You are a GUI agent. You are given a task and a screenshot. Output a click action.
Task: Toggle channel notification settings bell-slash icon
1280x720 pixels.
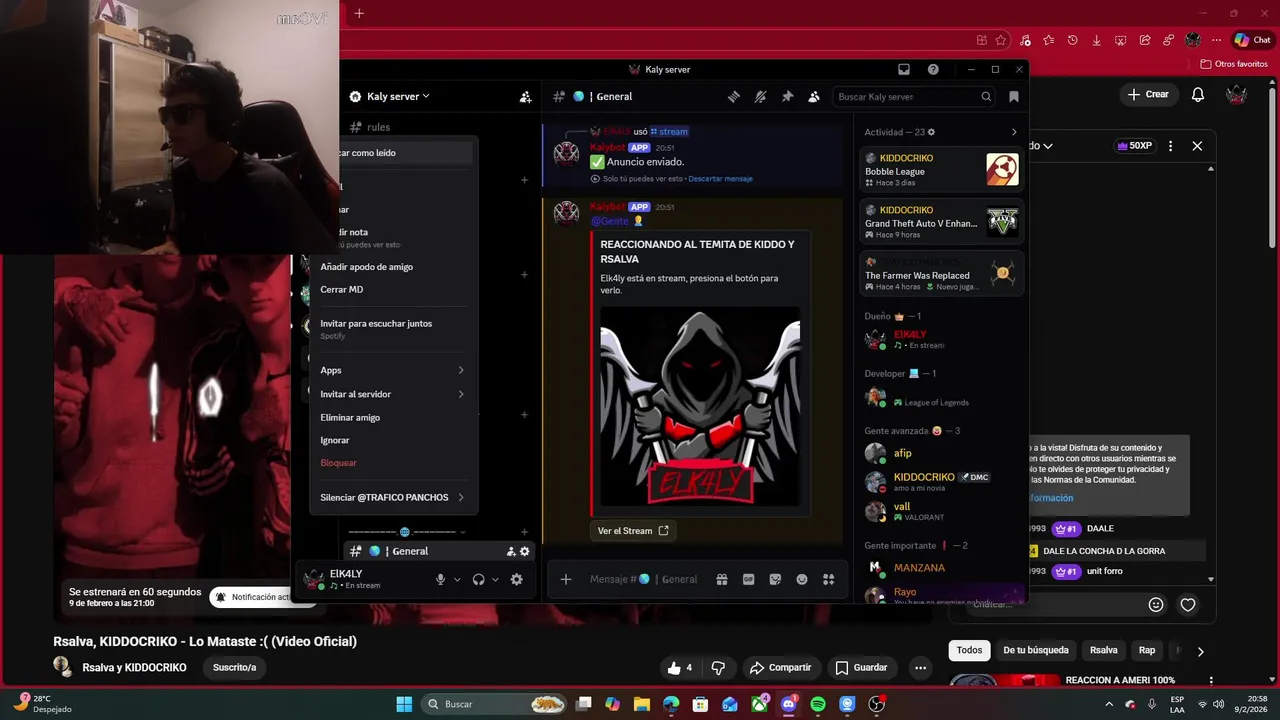760,97
